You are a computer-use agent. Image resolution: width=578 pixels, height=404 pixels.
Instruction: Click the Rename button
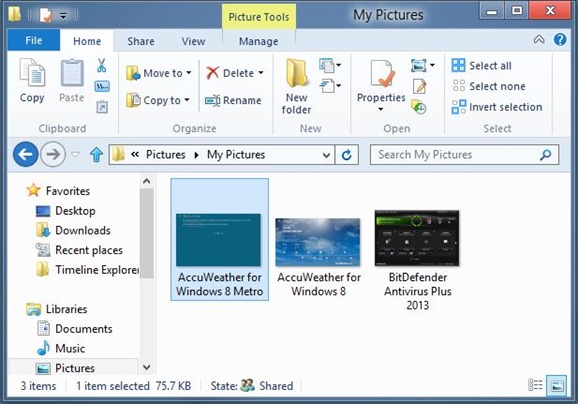(x=233, y=100)
